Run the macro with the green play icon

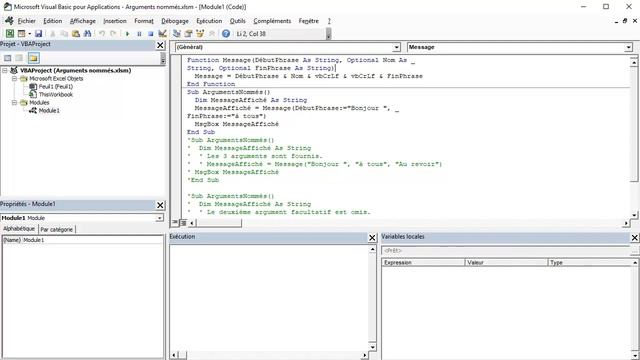coord(127,33)
